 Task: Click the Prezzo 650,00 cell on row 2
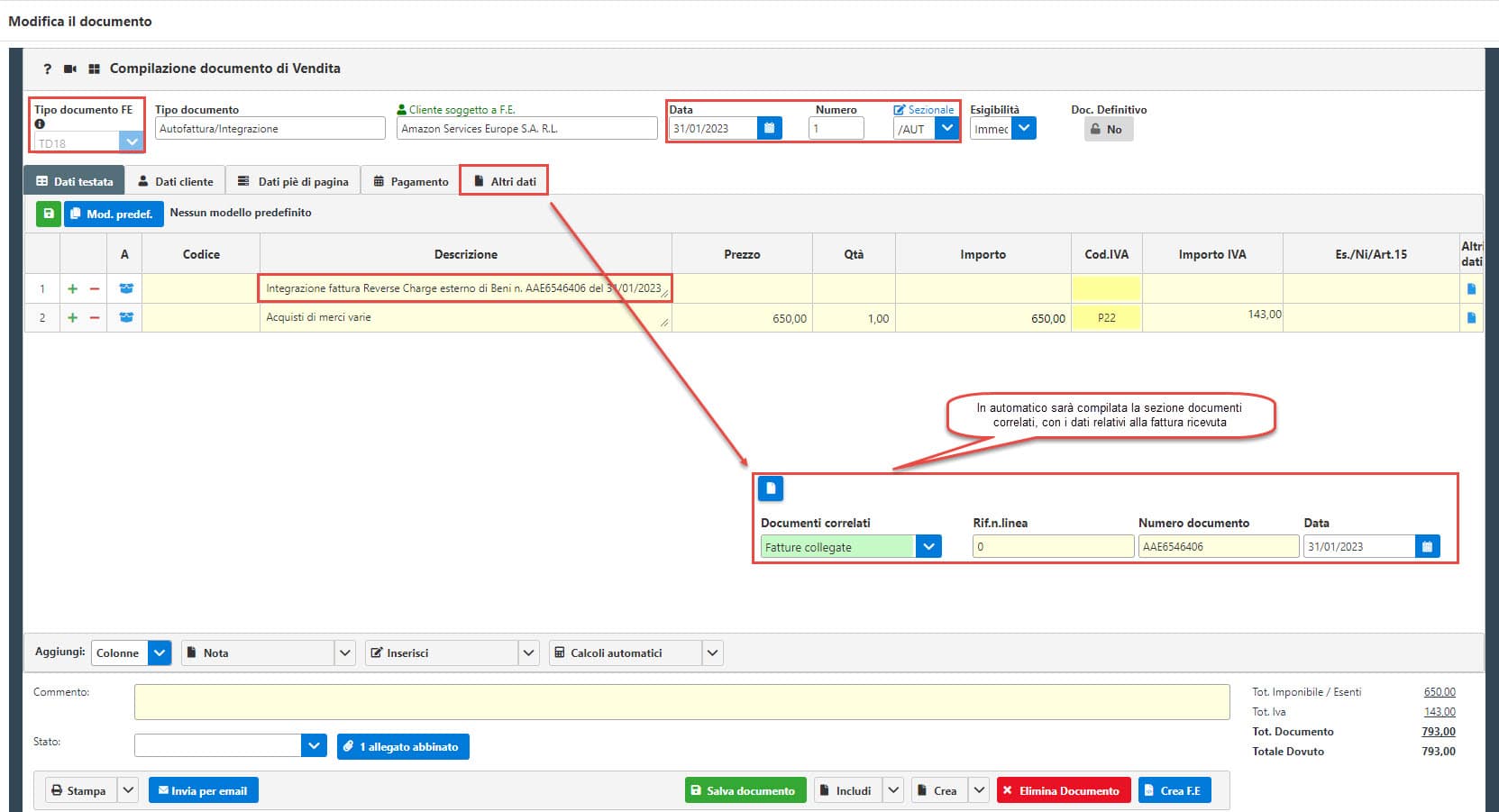[742, 318]
